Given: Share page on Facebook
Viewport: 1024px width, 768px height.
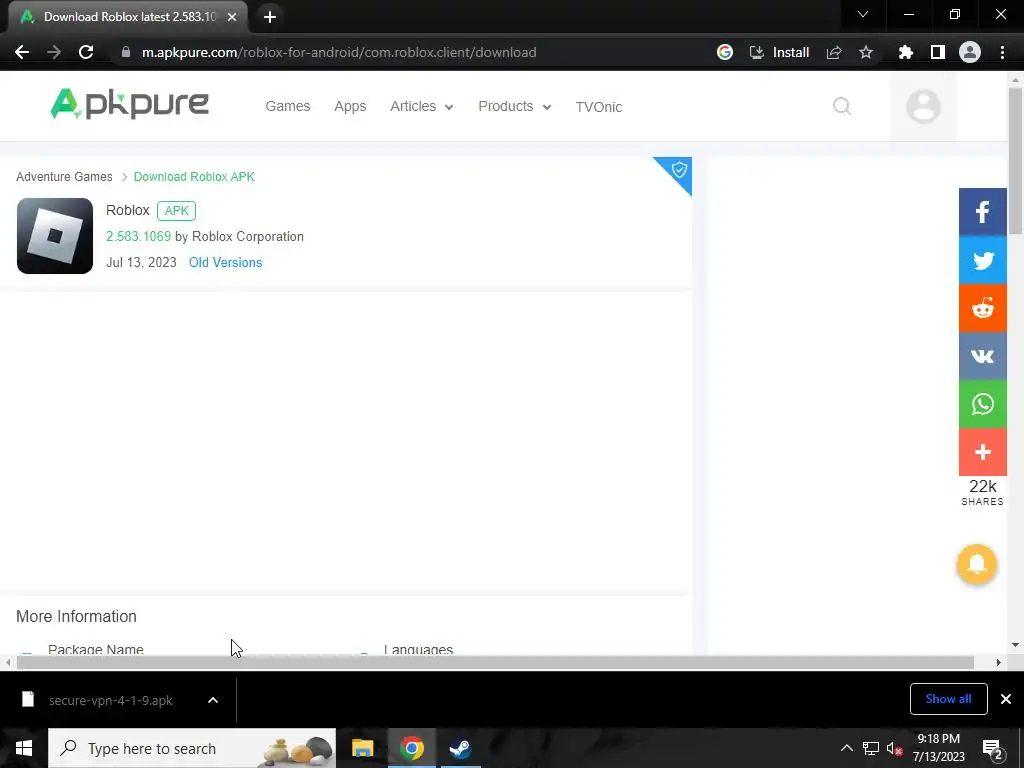Looking at the screenshot, I should (x=982, y=212).
